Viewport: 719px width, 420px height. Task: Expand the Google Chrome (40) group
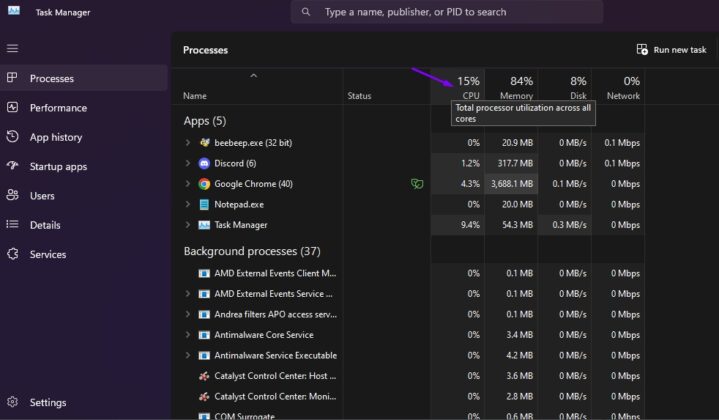click(x=188, y=184)
